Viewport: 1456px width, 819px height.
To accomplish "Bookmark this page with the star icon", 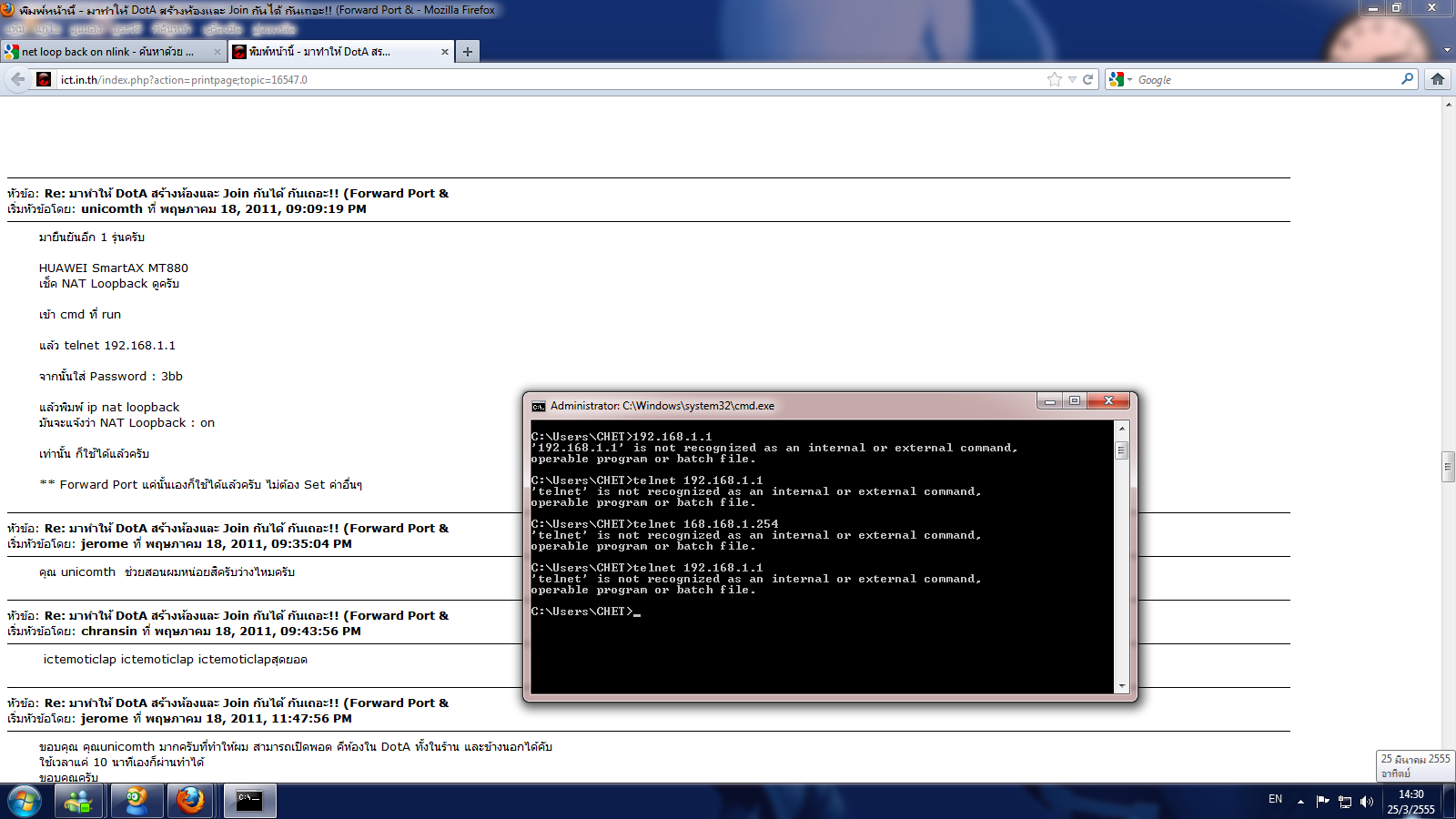I will (1055, 79).
